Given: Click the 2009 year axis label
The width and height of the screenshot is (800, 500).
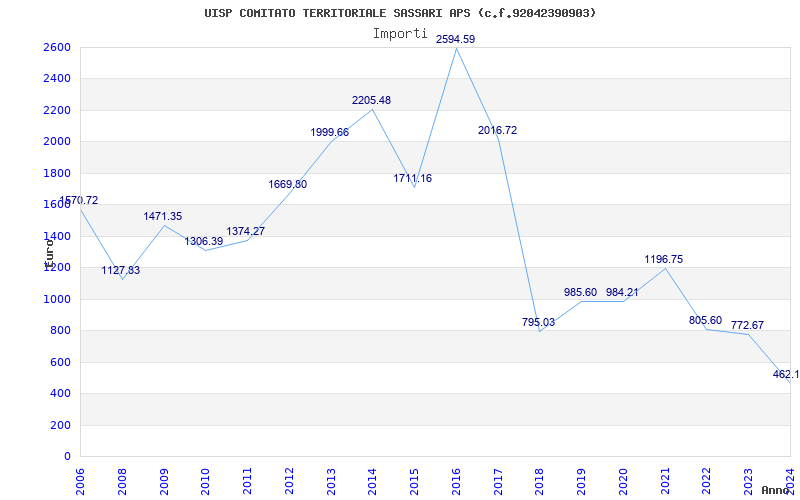Looking at the screenshot, I should coord(164,481).
